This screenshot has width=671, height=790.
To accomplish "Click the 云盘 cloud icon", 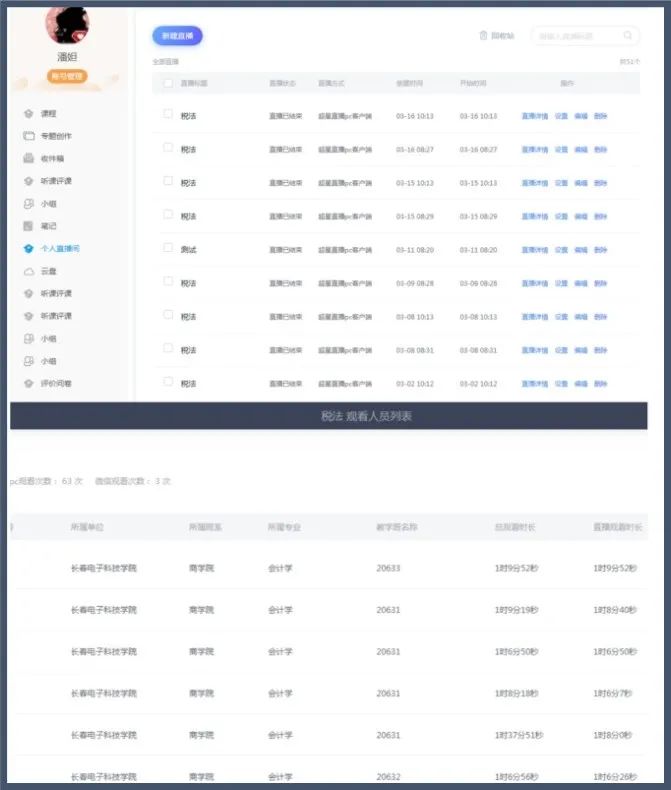I will click(x=29, y=271).
